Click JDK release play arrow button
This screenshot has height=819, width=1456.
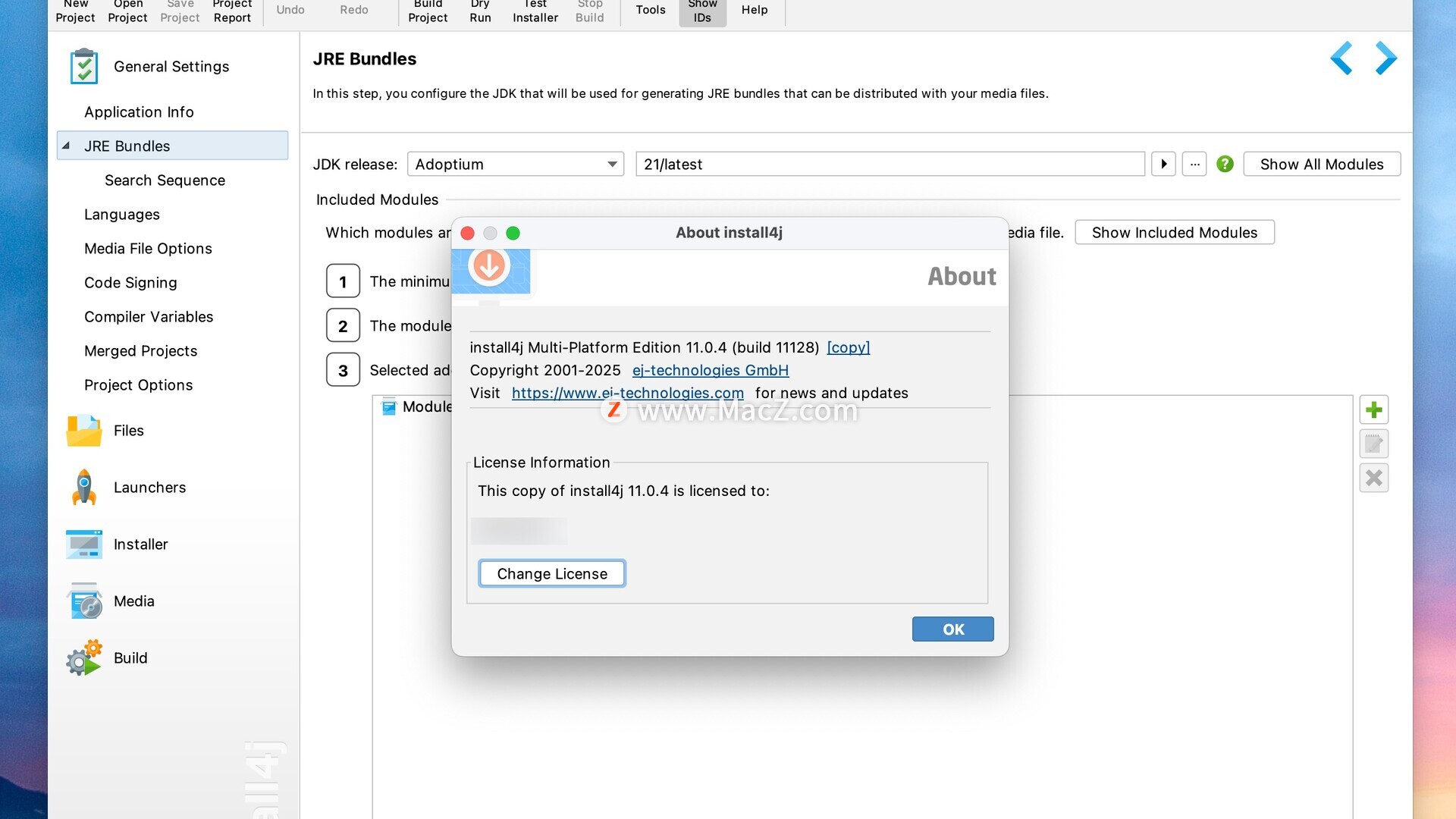pyautogui.click(x=1163, y=164)
